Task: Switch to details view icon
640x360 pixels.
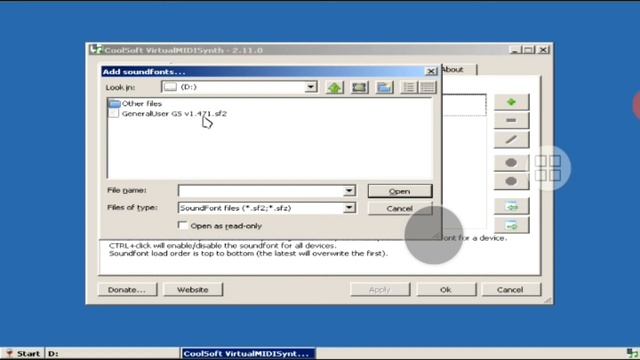Action: (427, 87)
